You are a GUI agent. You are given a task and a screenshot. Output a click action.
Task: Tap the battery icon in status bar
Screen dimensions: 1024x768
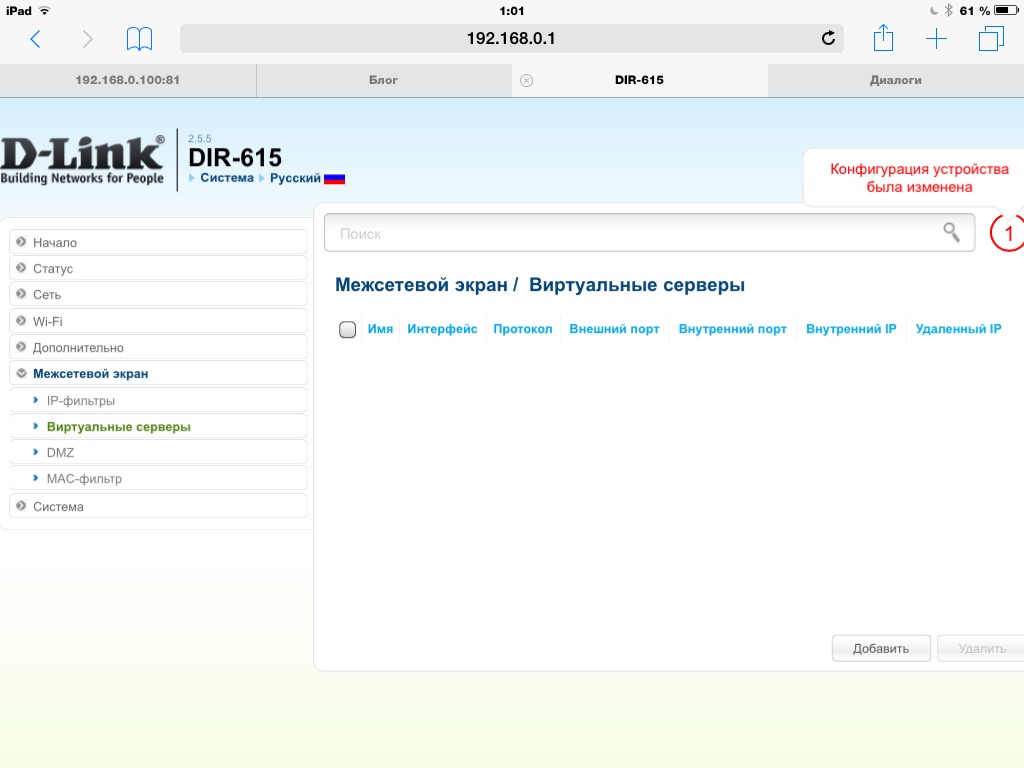coord(1006,10)
